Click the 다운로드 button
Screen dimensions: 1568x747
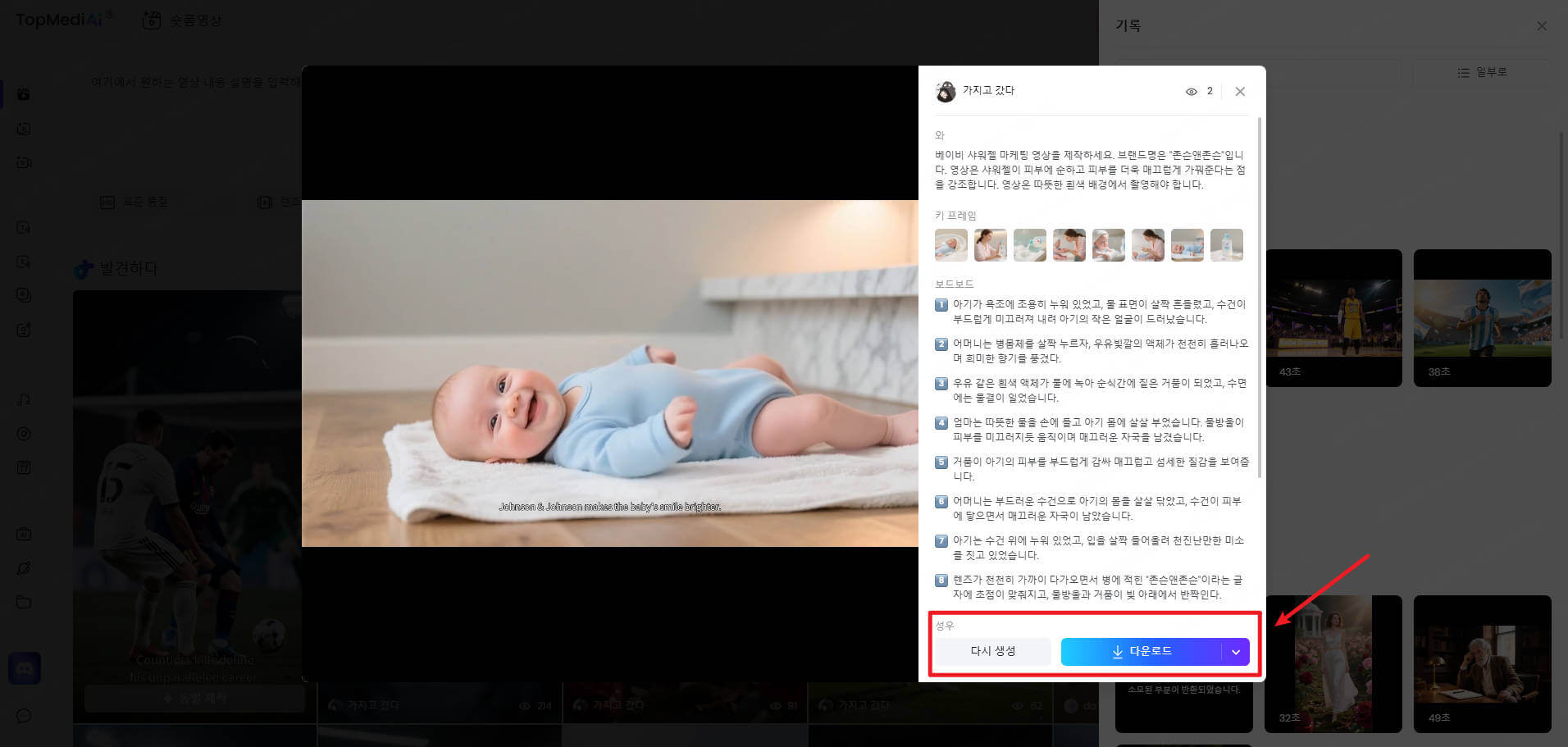1141,652
